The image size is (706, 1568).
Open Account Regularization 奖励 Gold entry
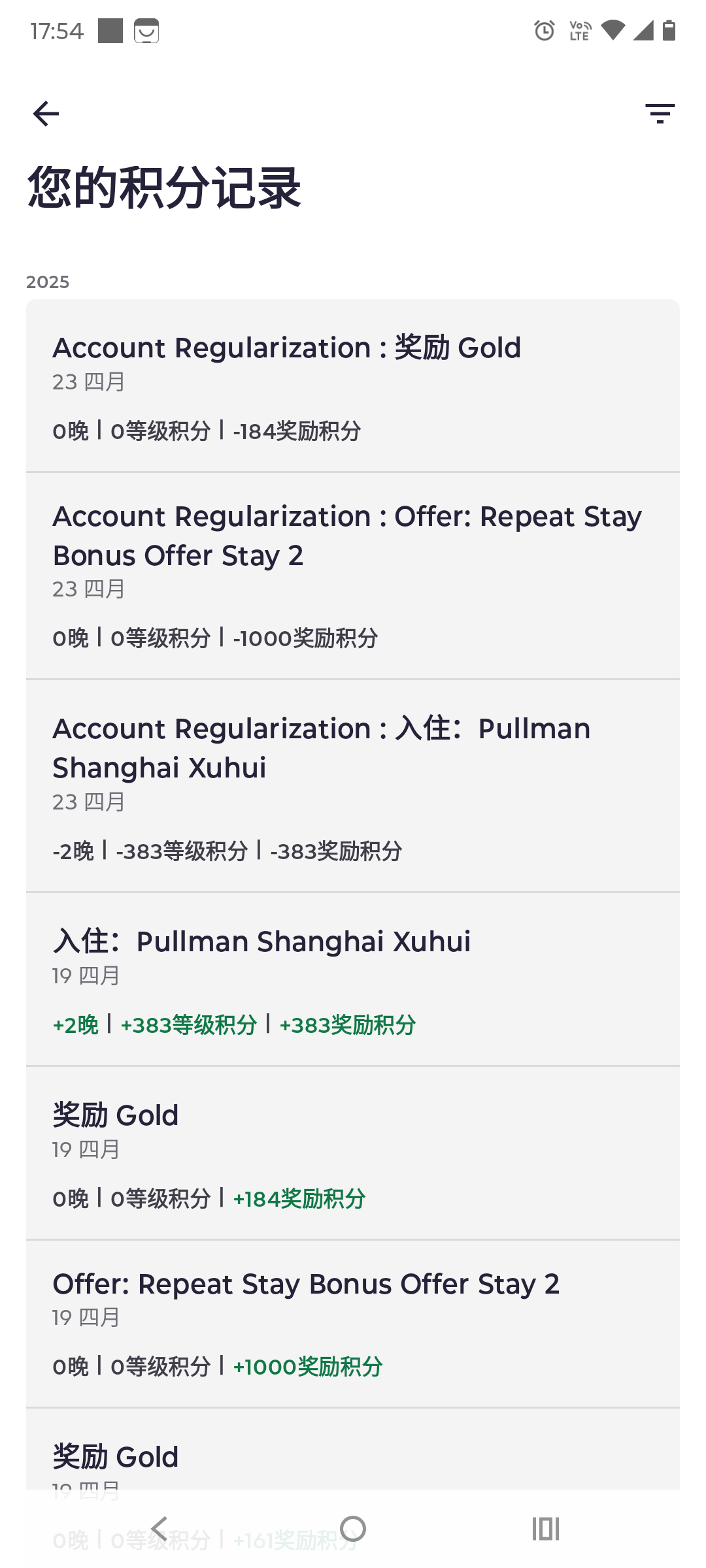tap(353, 386)
